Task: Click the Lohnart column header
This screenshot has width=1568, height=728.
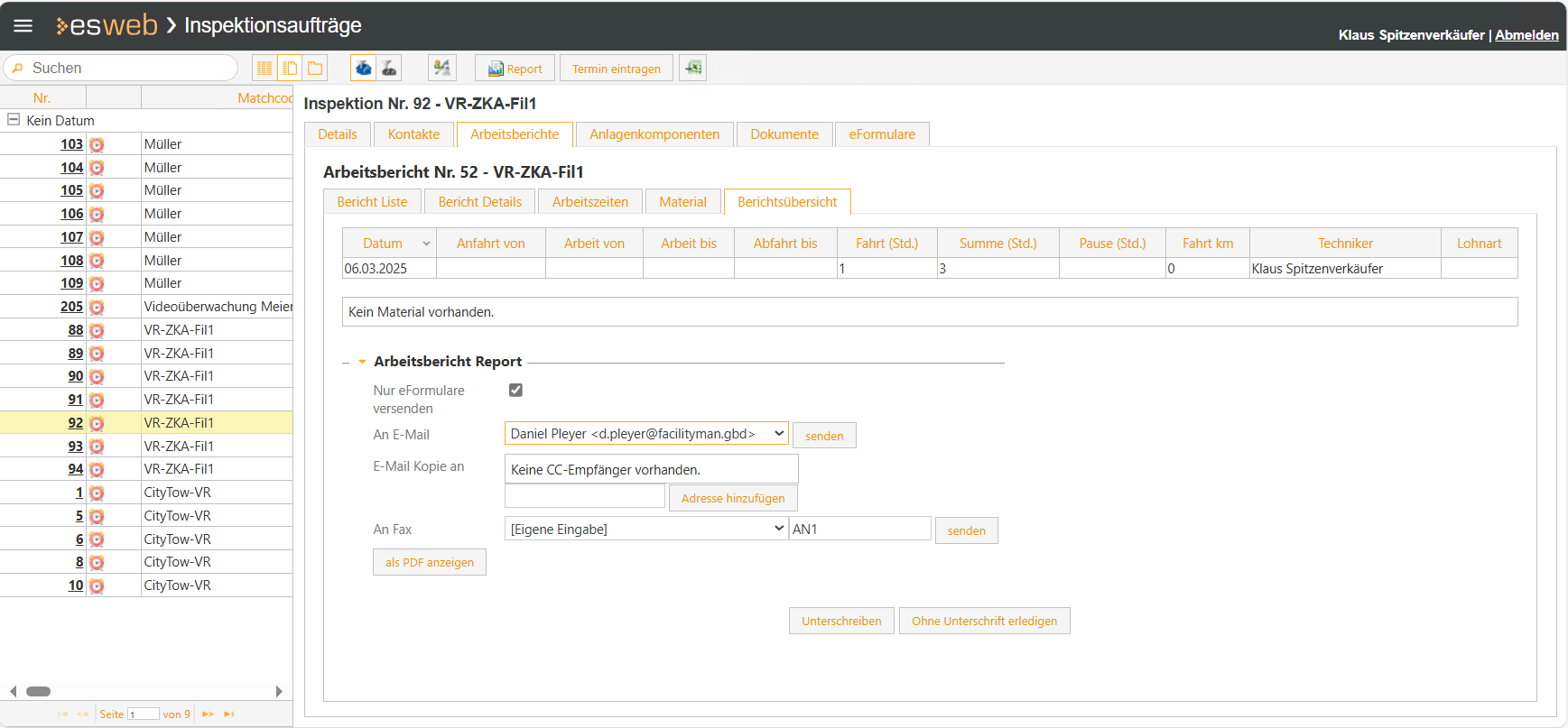Action: 1479,244
